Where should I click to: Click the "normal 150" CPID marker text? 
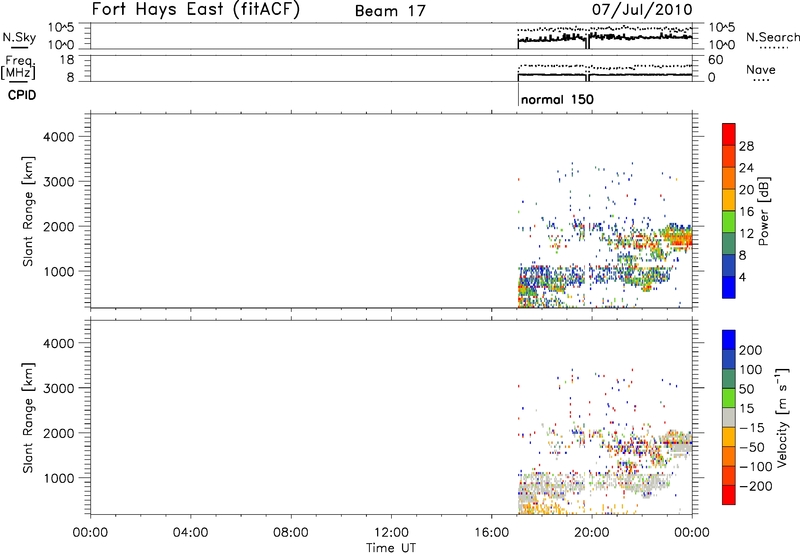557,99
